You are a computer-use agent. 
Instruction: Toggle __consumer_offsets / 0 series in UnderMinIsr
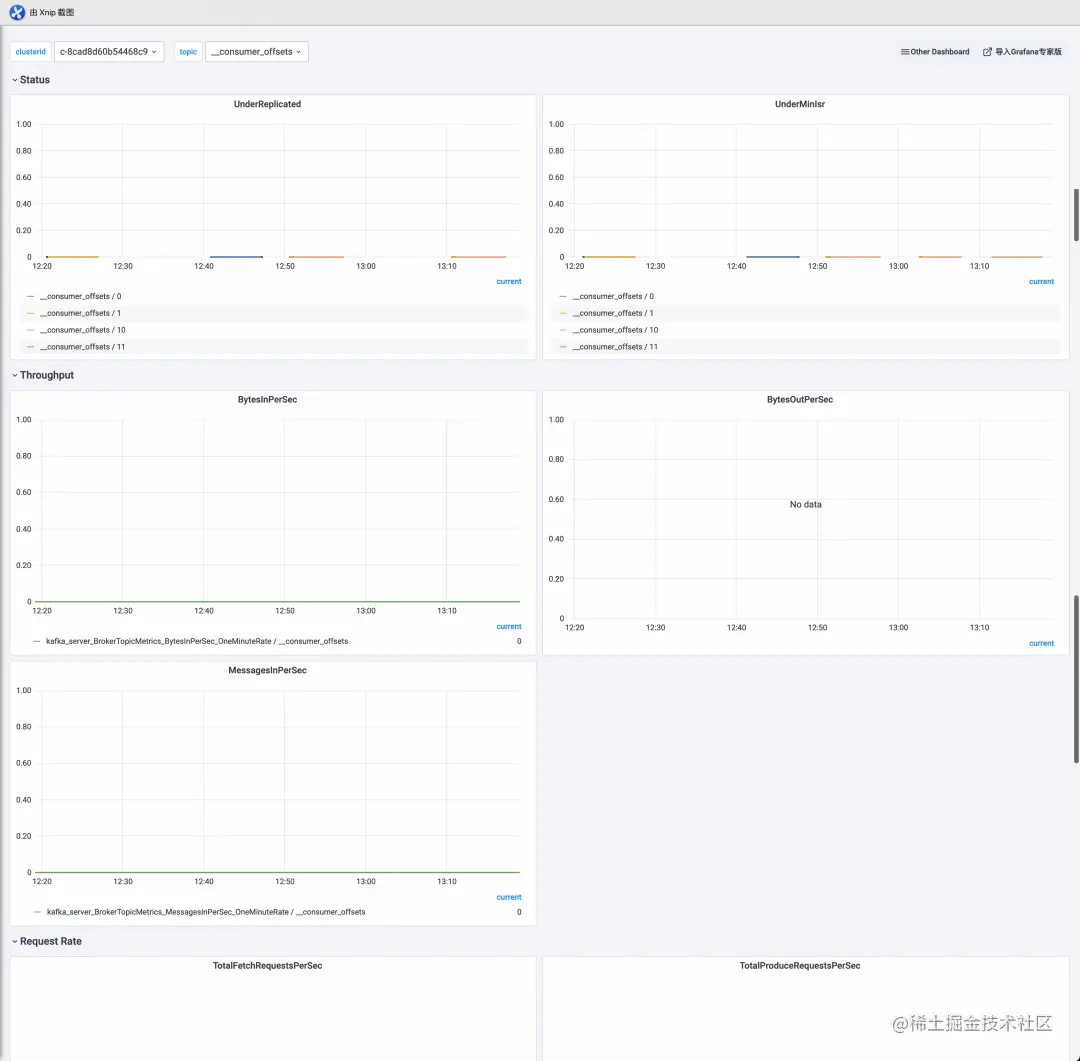click(x=613, y=296)
